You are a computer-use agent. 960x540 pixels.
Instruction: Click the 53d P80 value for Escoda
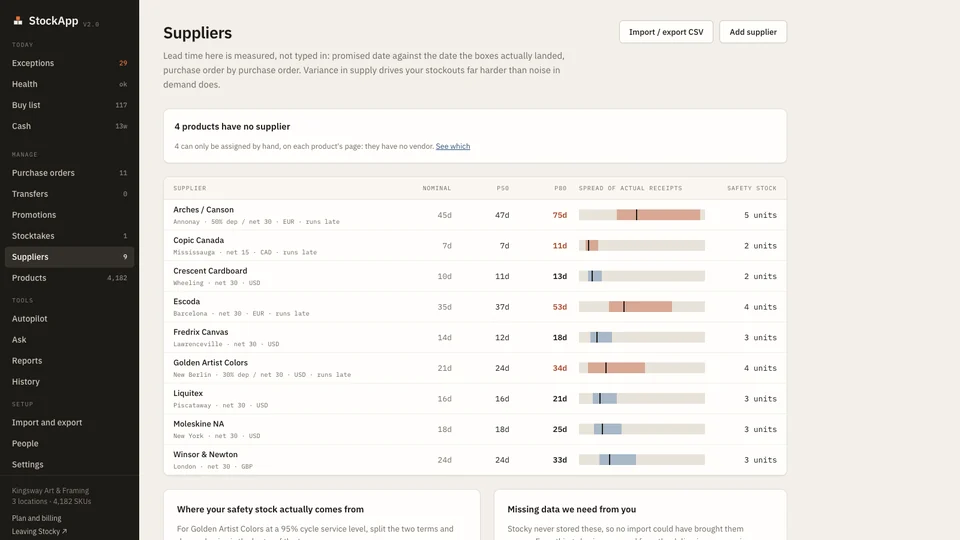coord(560,307)
